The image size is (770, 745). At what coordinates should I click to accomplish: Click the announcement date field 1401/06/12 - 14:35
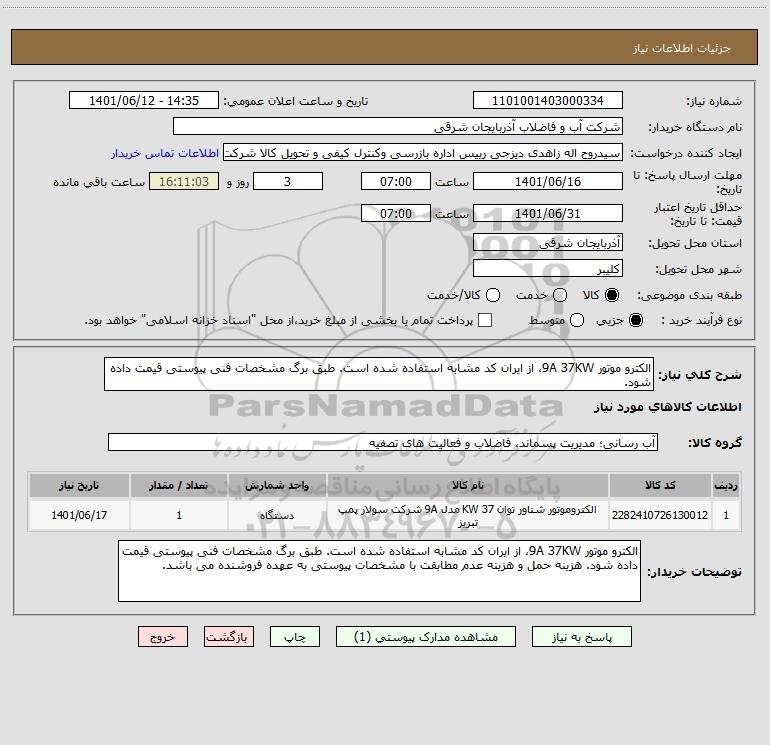tap(144, 100)
